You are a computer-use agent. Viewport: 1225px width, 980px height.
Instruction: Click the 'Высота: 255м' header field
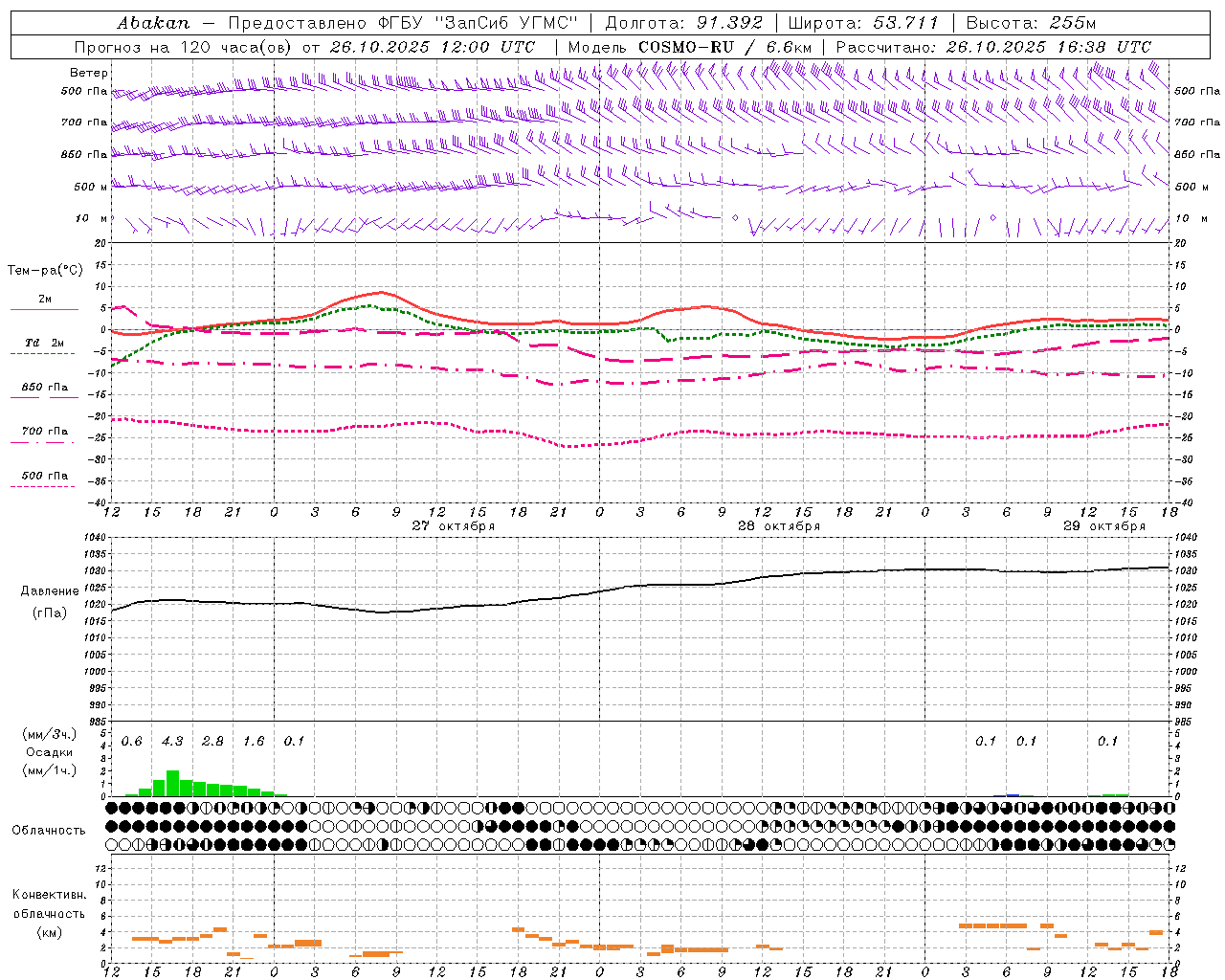(x=1030, y=23)
